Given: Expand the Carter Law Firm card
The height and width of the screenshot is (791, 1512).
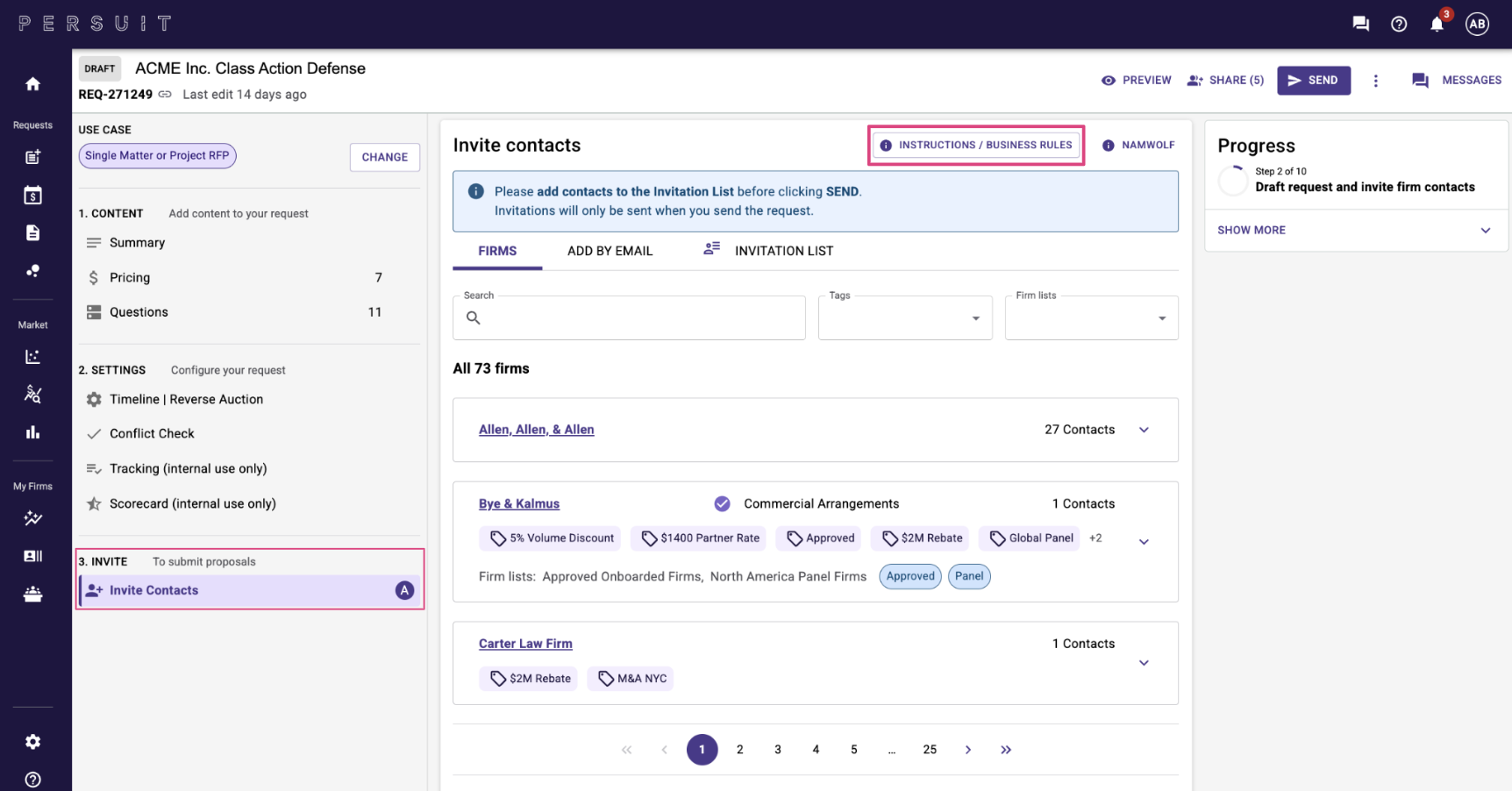Looking at the screenshot, I should (1144, 663).
